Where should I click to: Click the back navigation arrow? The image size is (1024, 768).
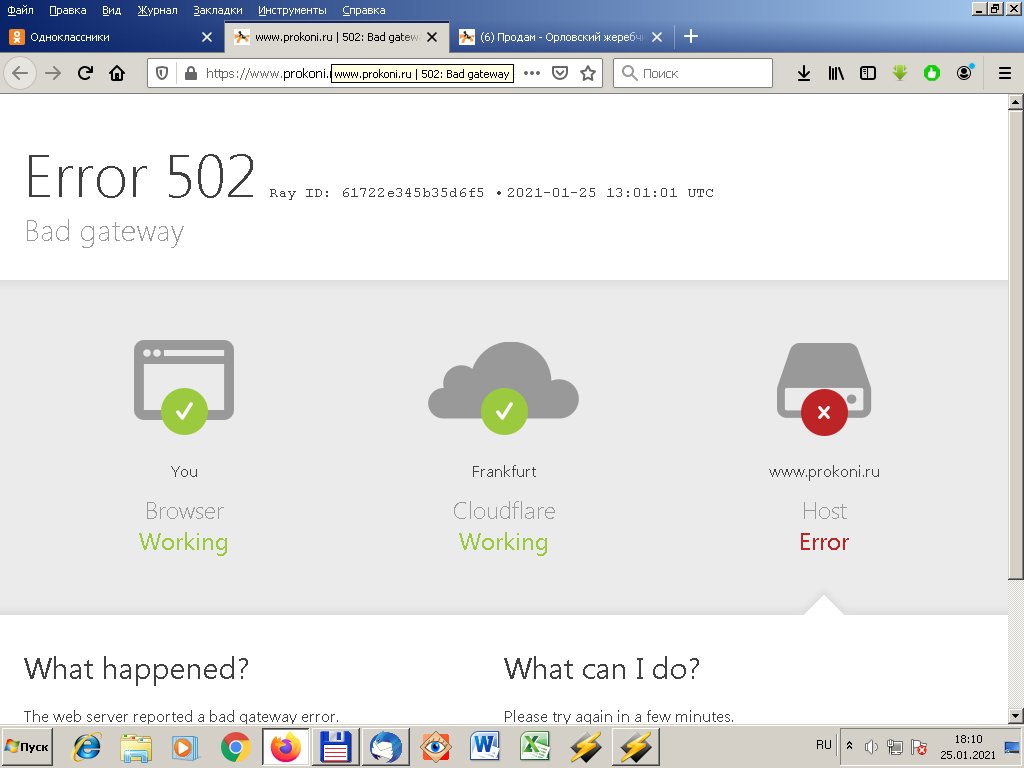tap(21, 73)
